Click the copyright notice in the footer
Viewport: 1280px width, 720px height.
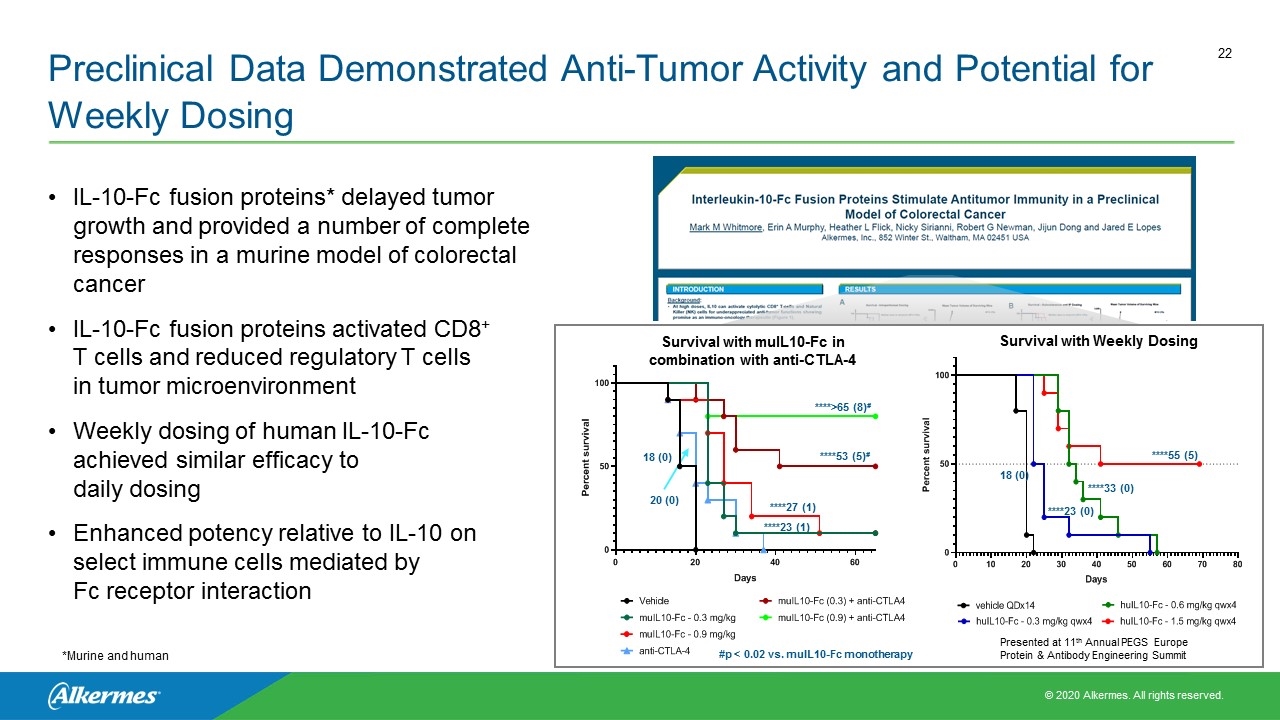coord(1132,695)
